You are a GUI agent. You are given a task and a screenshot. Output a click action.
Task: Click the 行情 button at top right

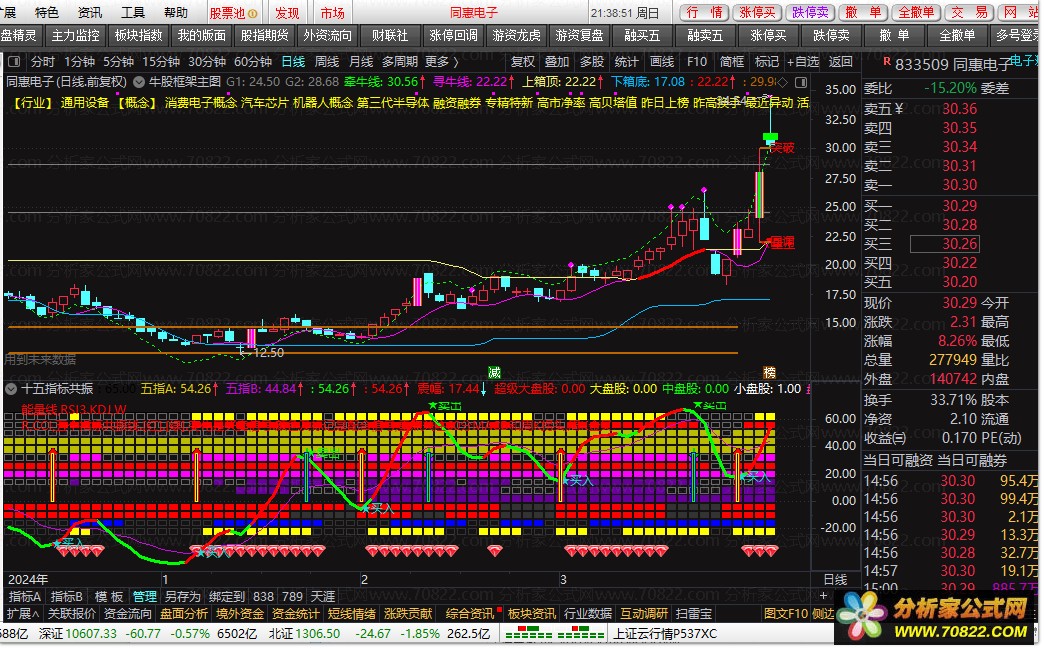click(x=704, y=13)
